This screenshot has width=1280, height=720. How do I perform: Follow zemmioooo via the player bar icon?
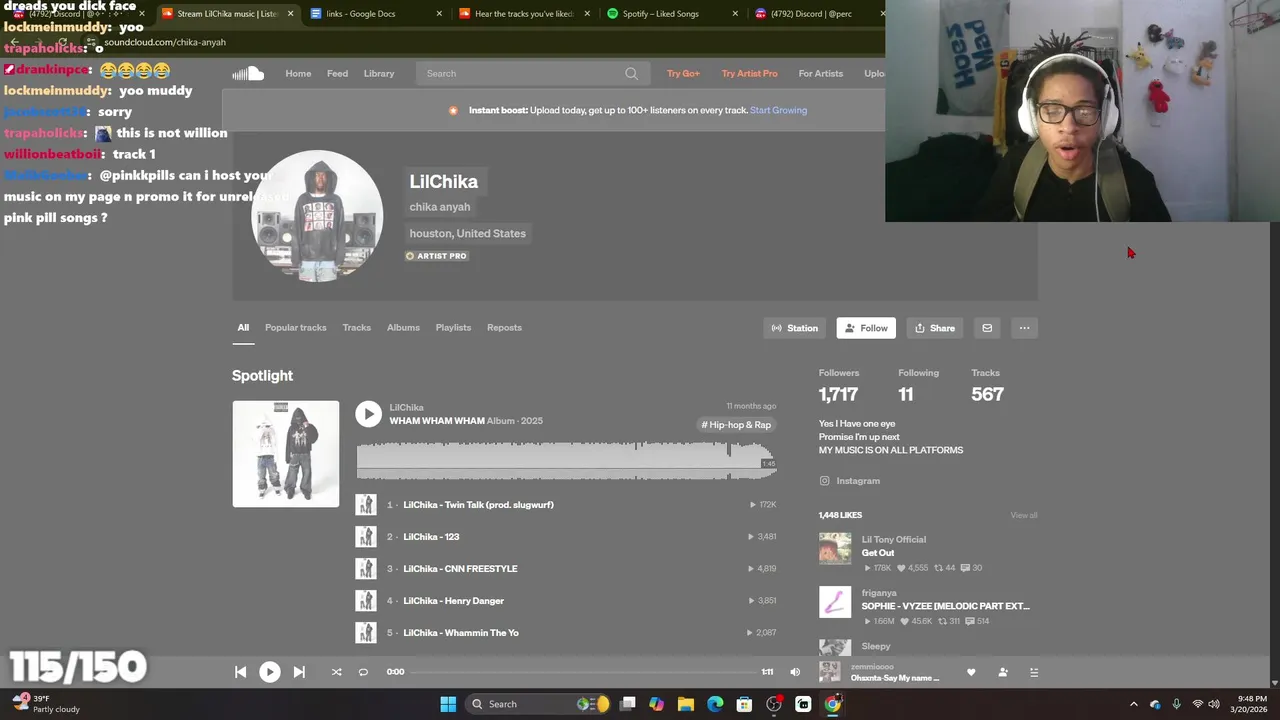tap(1003, 672)
